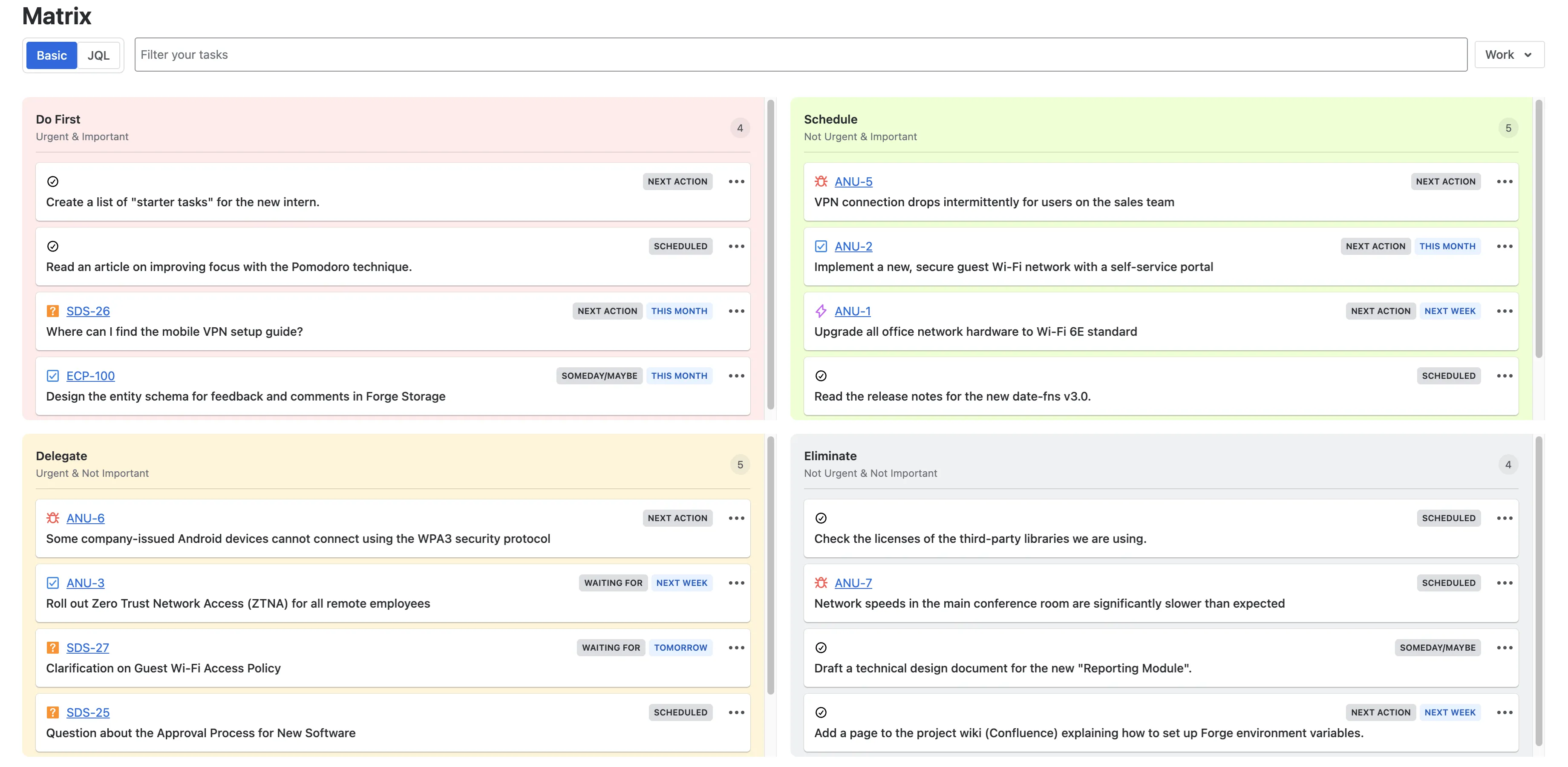
Task: Open issue link ANU-7
Action: pos(853,582)
